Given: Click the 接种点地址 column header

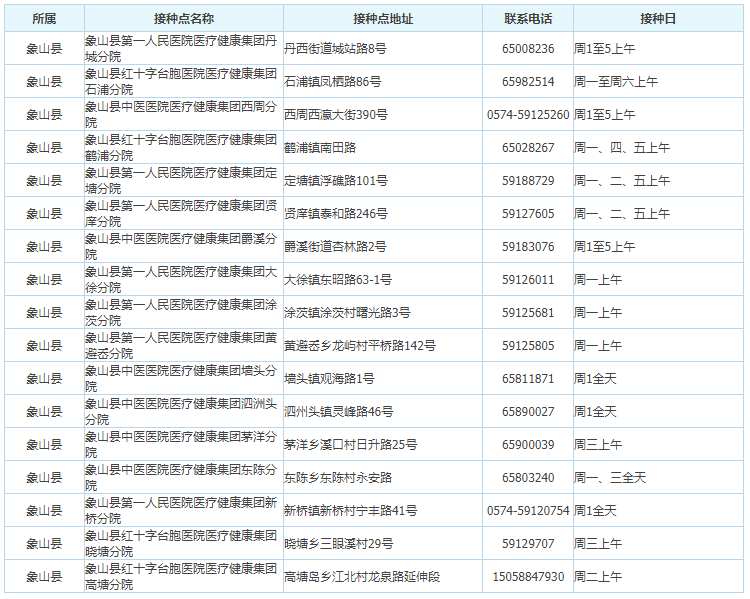Looking at the screenshot, I should 383,19.
